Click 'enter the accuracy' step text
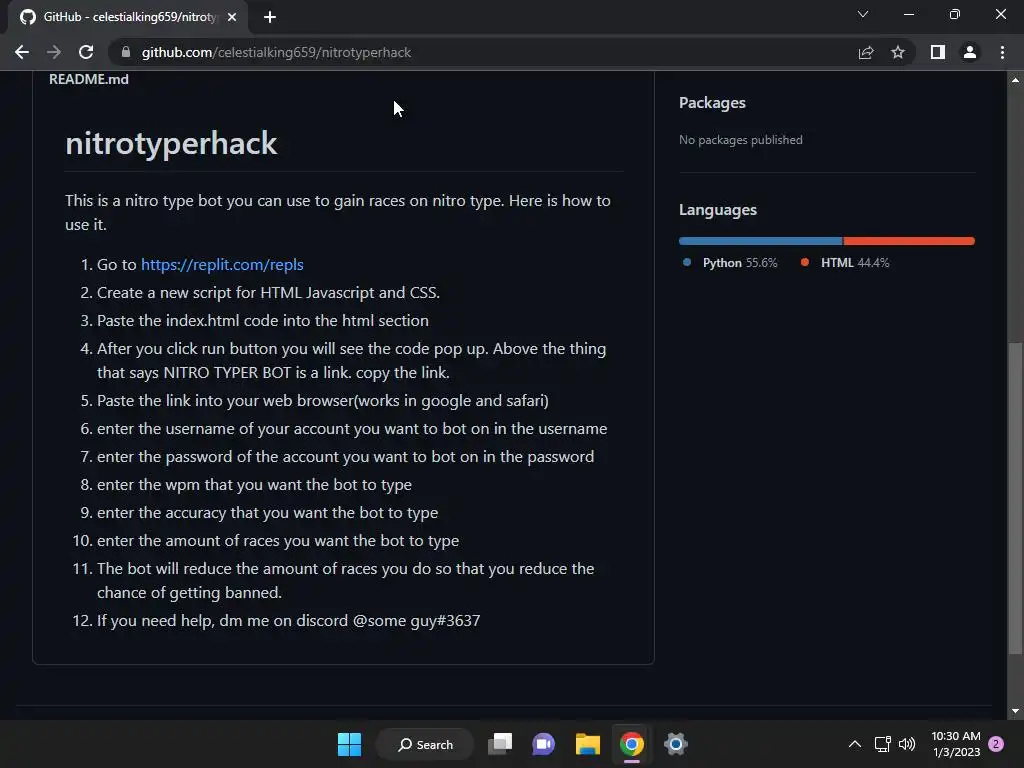The height and width of the screenshot is (768, 1024). point(267,513)
